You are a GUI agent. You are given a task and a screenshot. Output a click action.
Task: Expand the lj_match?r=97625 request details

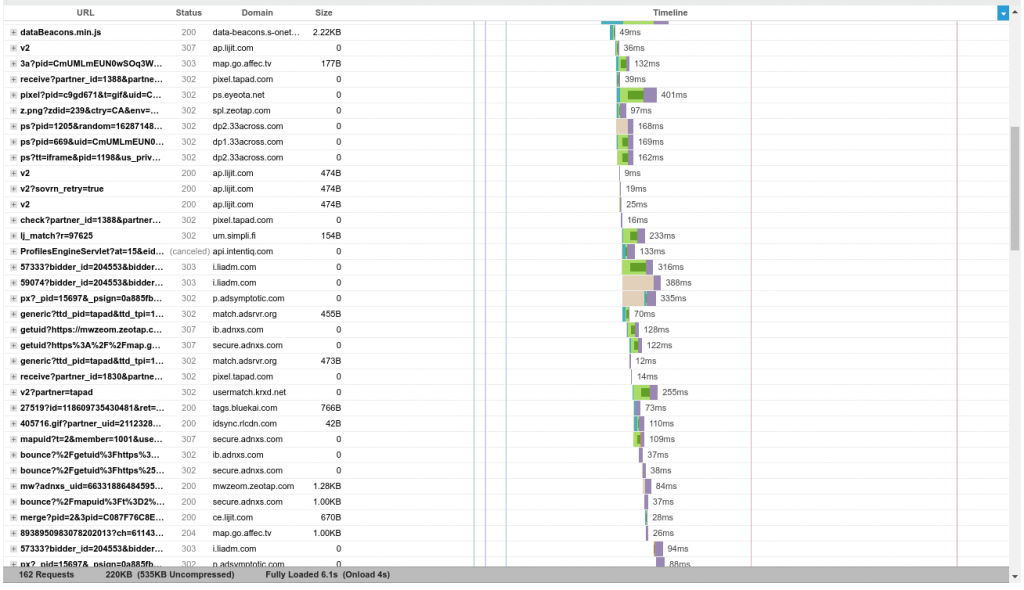pos(13,236)
